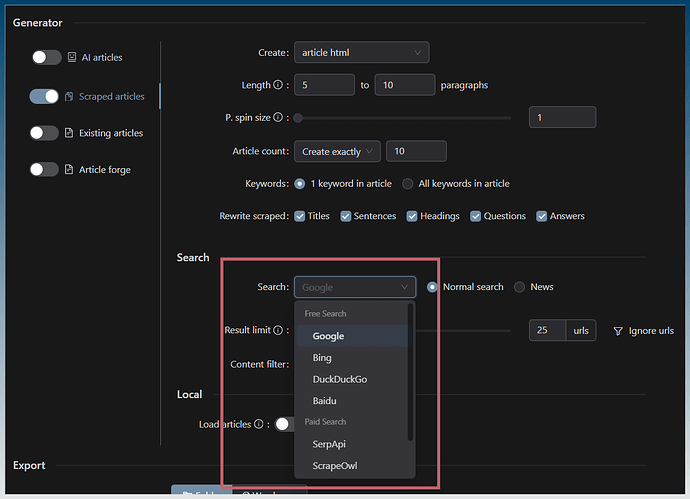Uncheck the Titles rewrite checkbox

300,216
